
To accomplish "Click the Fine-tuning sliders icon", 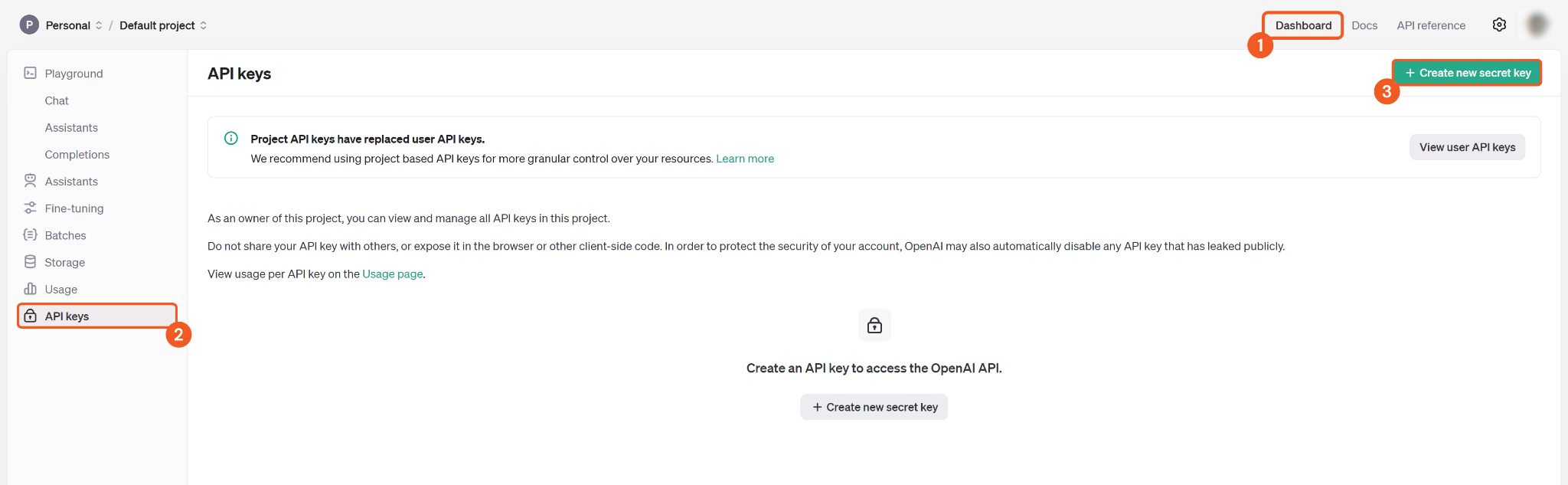I will click(31, 208).
